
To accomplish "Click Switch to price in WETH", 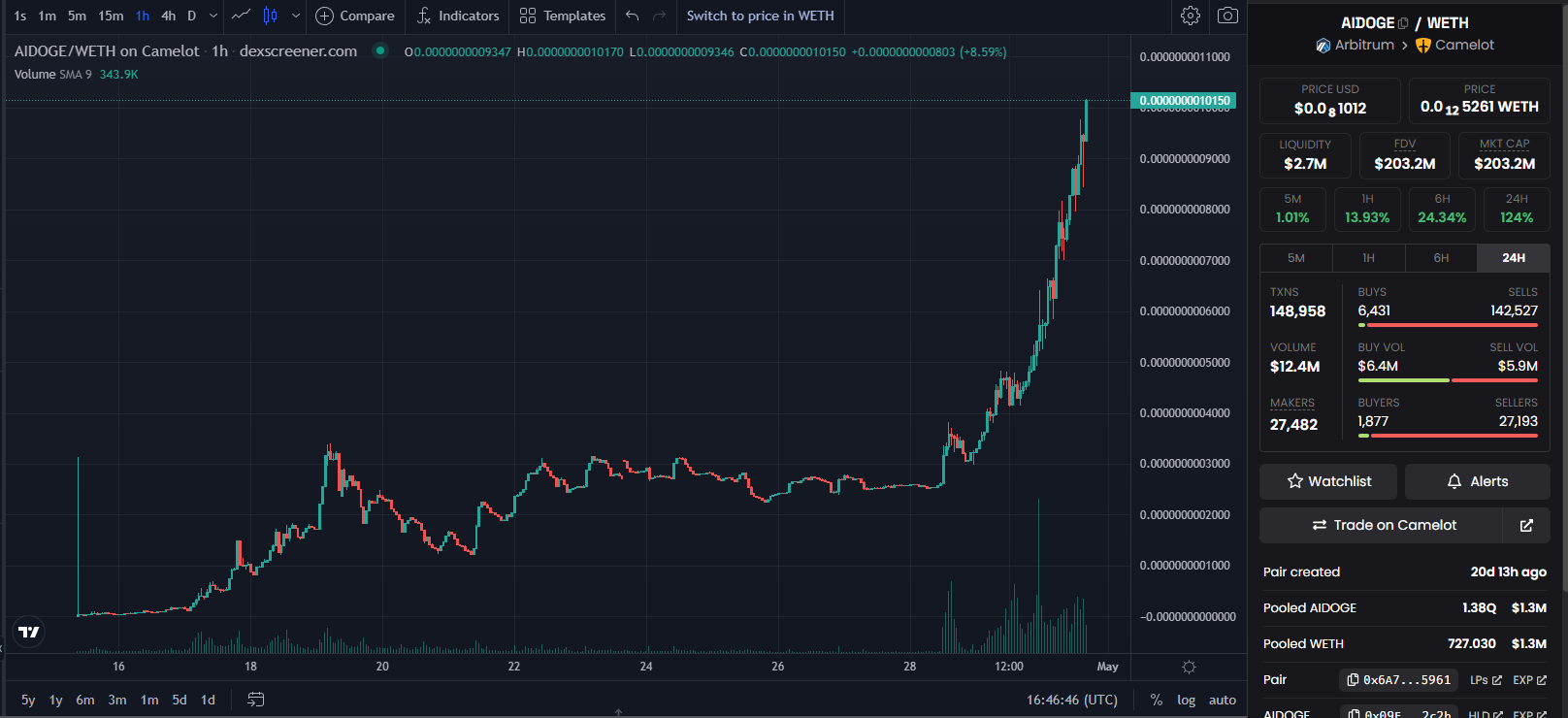I will [x=761, y=16].
